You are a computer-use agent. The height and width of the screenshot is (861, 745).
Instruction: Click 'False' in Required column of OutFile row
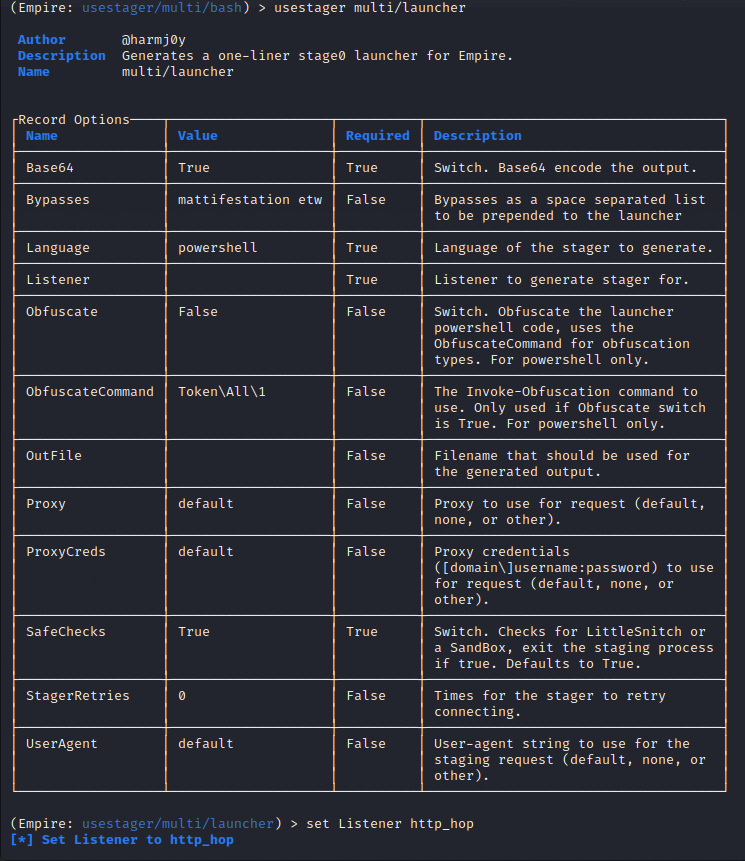366,456
